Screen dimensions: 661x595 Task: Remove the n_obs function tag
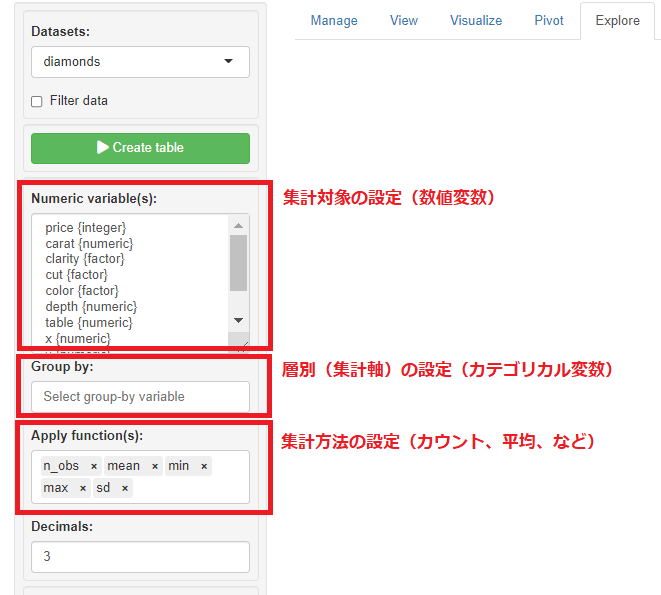[x=94, y=466]
